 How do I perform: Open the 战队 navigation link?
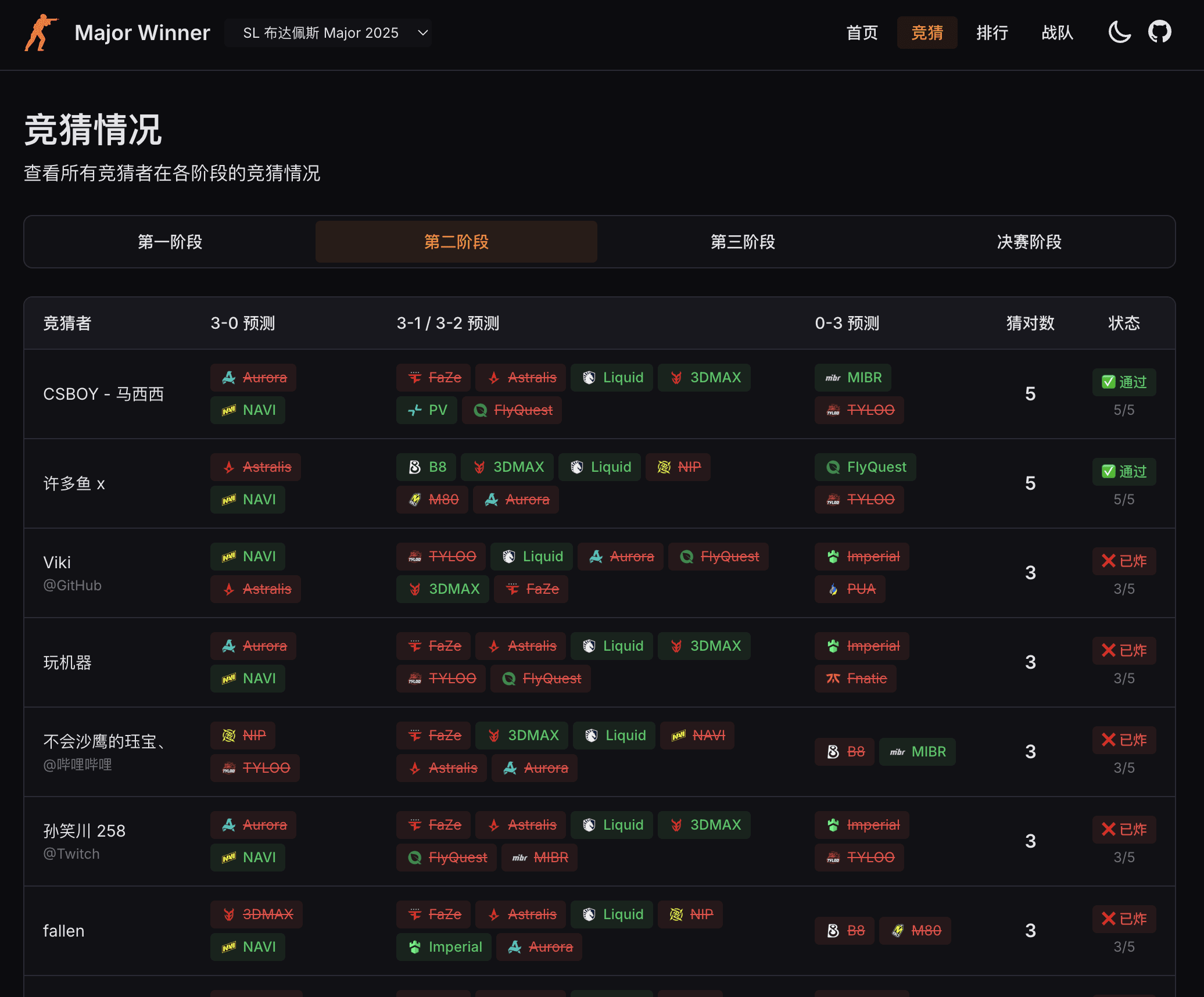[x=1057, y=33]
